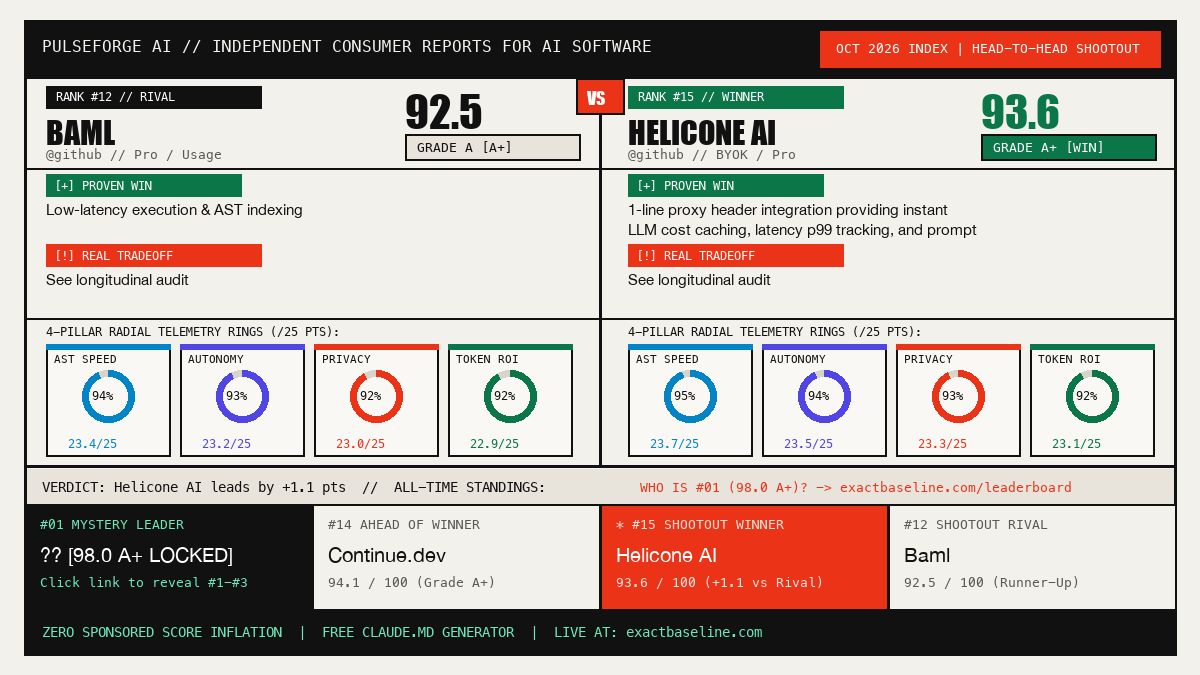
Task: Select the #12 Shootout Rival card
Action: click(x=1032, y=557)
